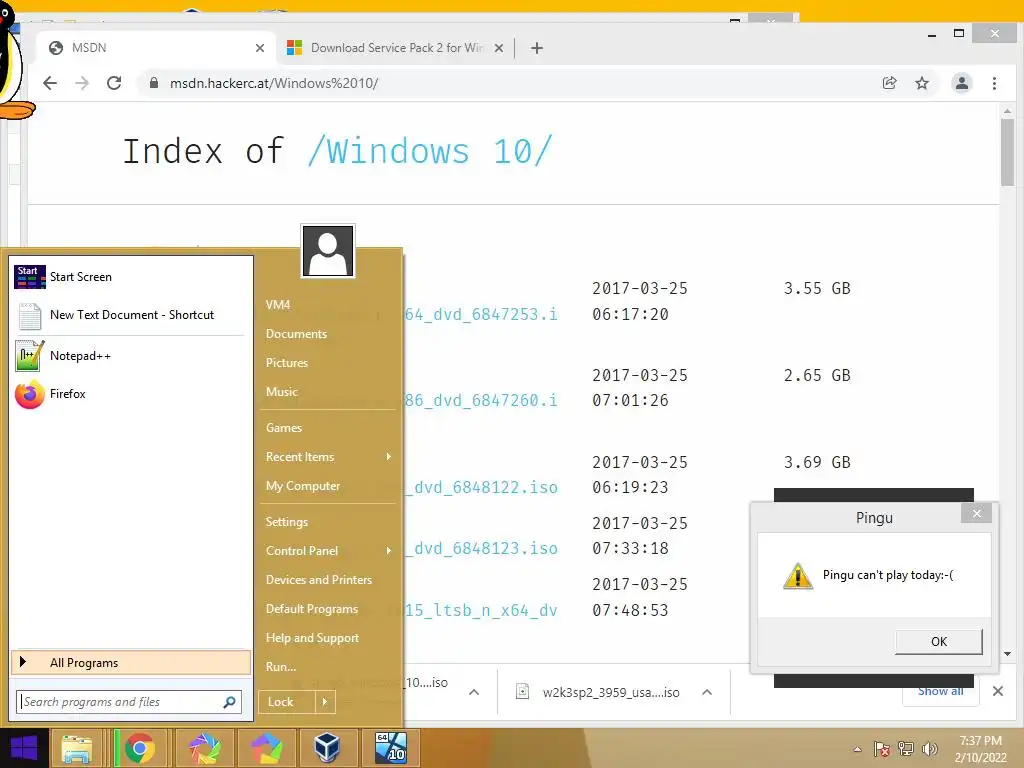Expand Recent Items submenu
This screenshot has width=1024, height=768.
[x=328, y=457]
